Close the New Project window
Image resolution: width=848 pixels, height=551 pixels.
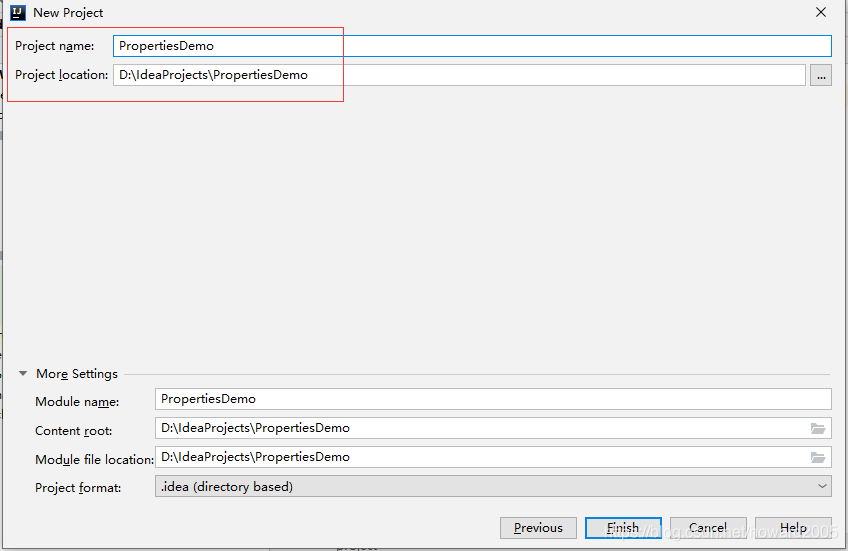pos(821,12)
